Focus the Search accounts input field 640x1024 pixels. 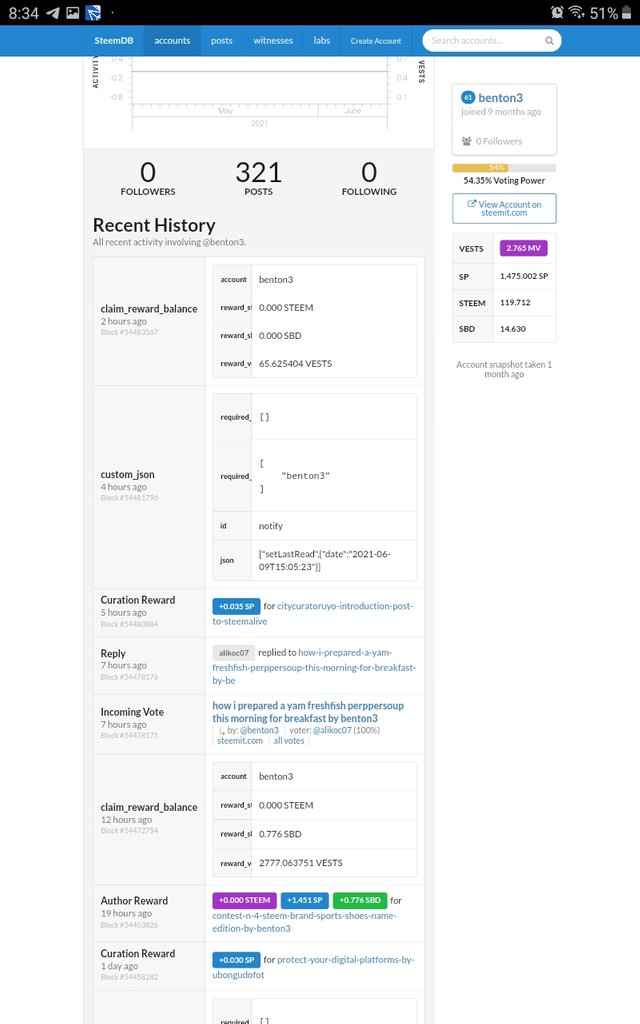click(x=485, y=41)
